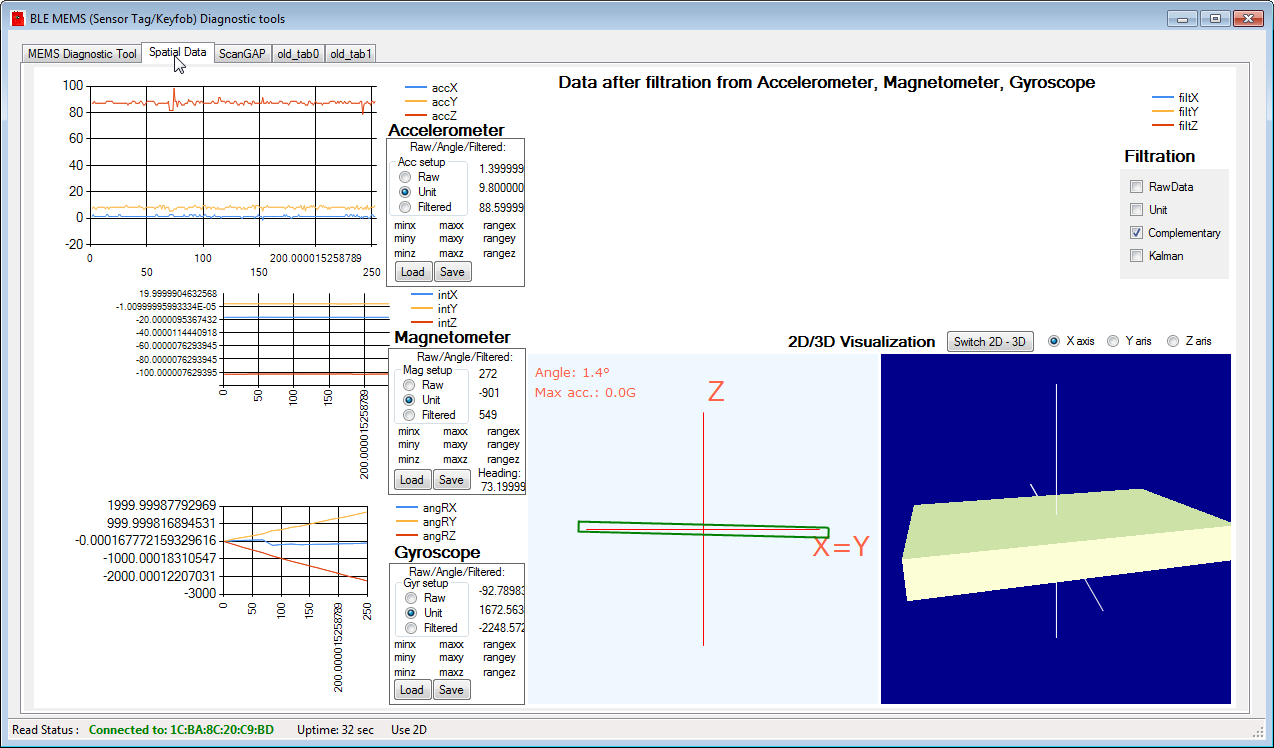This screenshot has height=748, width=1274.
Task: Open the old_tab0 tab
Action: [x=298, y=54]
